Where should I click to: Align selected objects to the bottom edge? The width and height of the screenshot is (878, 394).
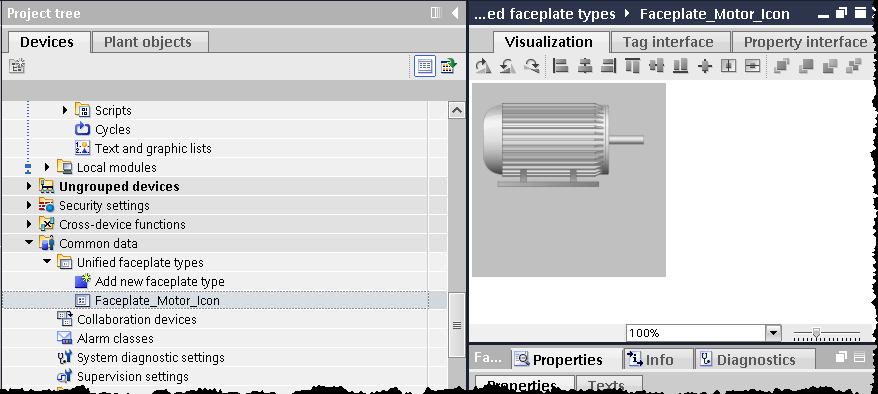(680, 66)
